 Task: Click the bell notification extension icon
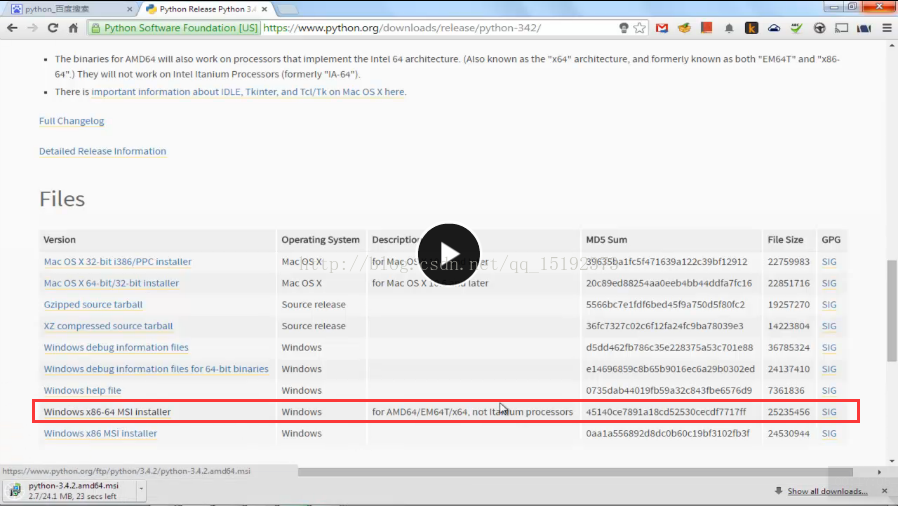coord(729,28)
